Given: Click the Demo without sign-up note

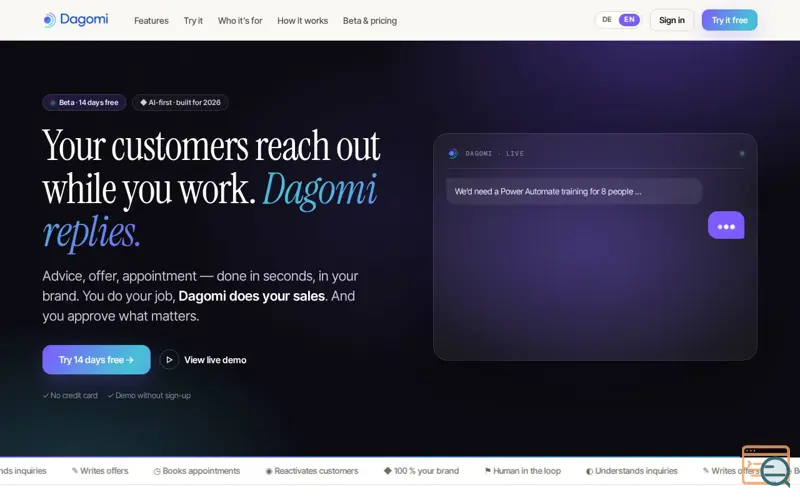Looking at the screenshot, I should click(x=149, y=395).
